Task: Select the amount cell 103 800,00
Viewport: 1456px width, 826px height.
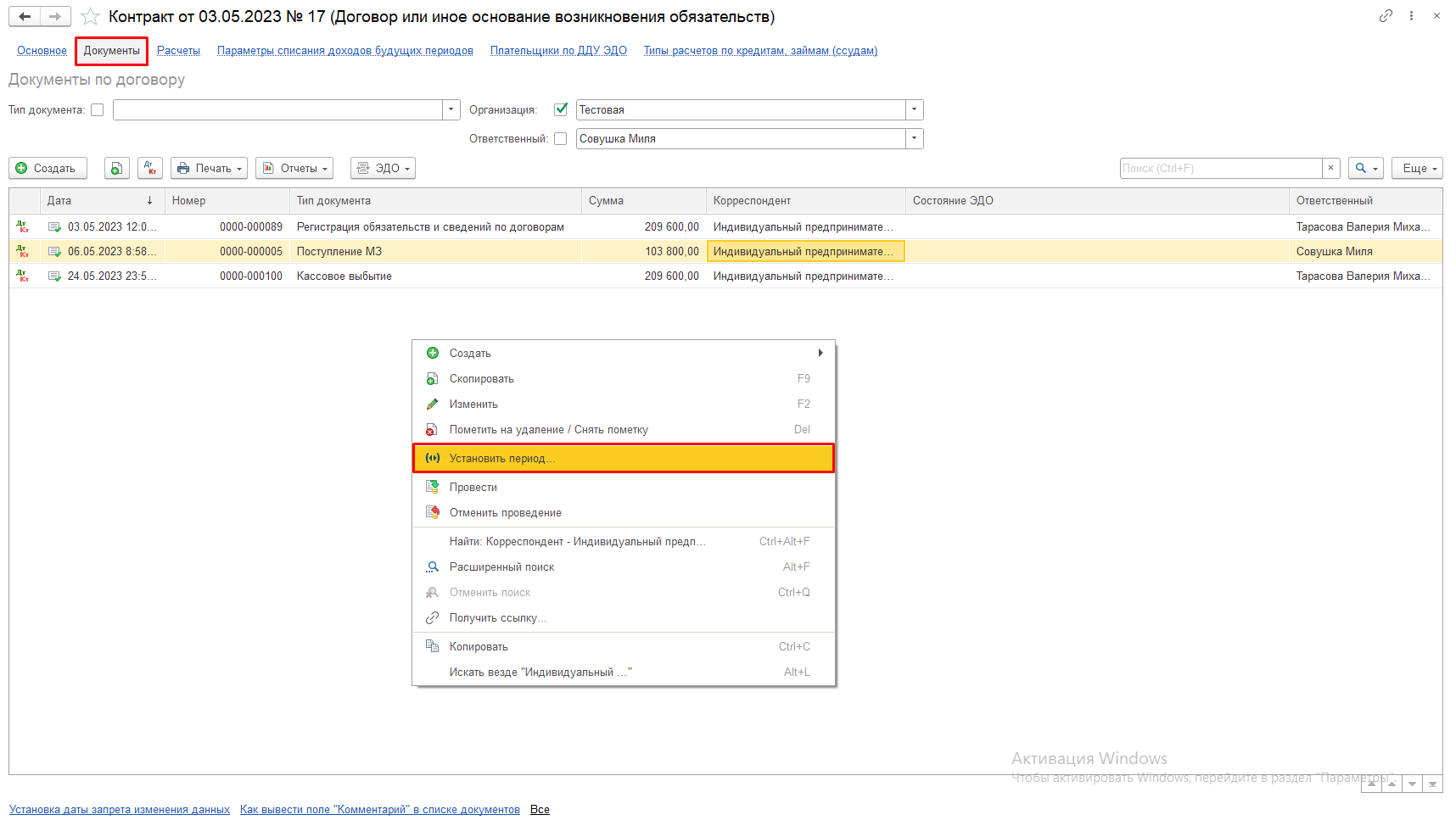Action: (x=643, y=251)
